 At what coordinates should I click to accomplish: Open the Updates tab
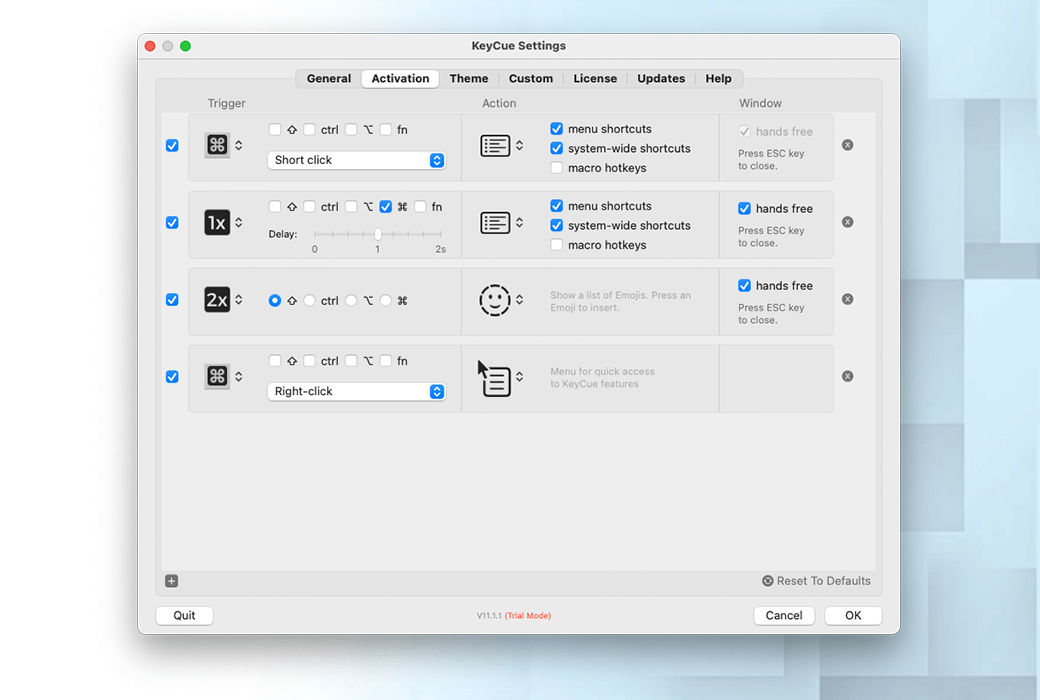(660, 78)
